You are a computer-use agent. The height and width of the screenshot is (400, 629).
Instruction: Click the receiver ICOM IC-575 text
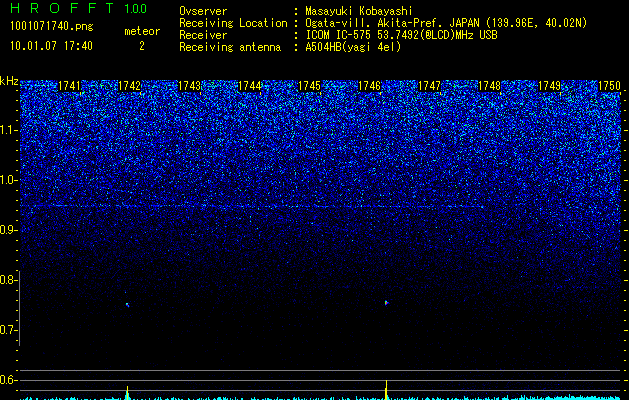[401, 35]
